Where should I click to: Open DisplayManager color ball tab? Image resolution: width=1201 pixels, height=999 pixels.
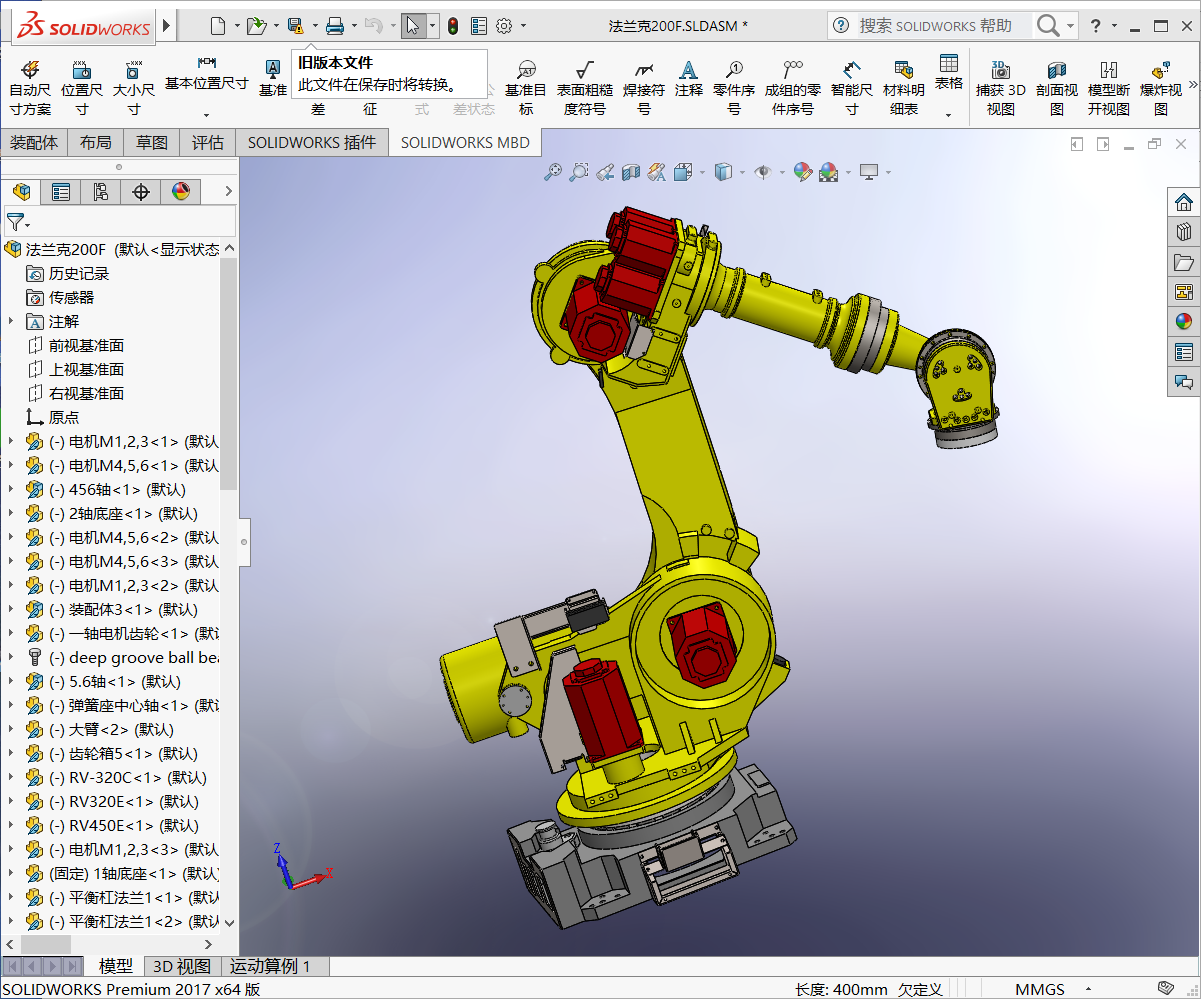tap(181, 192)
